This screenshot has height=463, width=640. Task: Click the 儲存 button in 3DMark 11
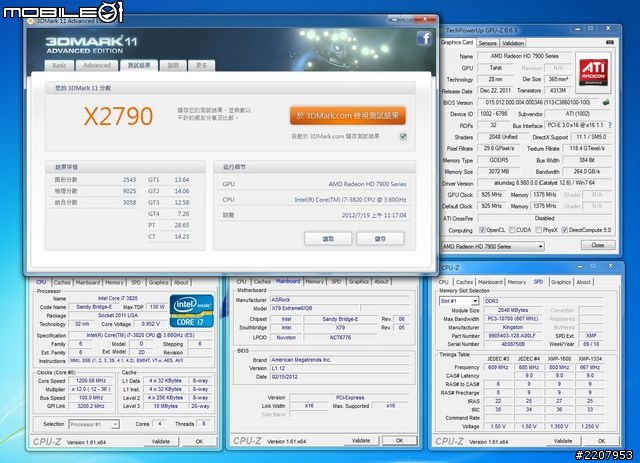pos(380,238)
